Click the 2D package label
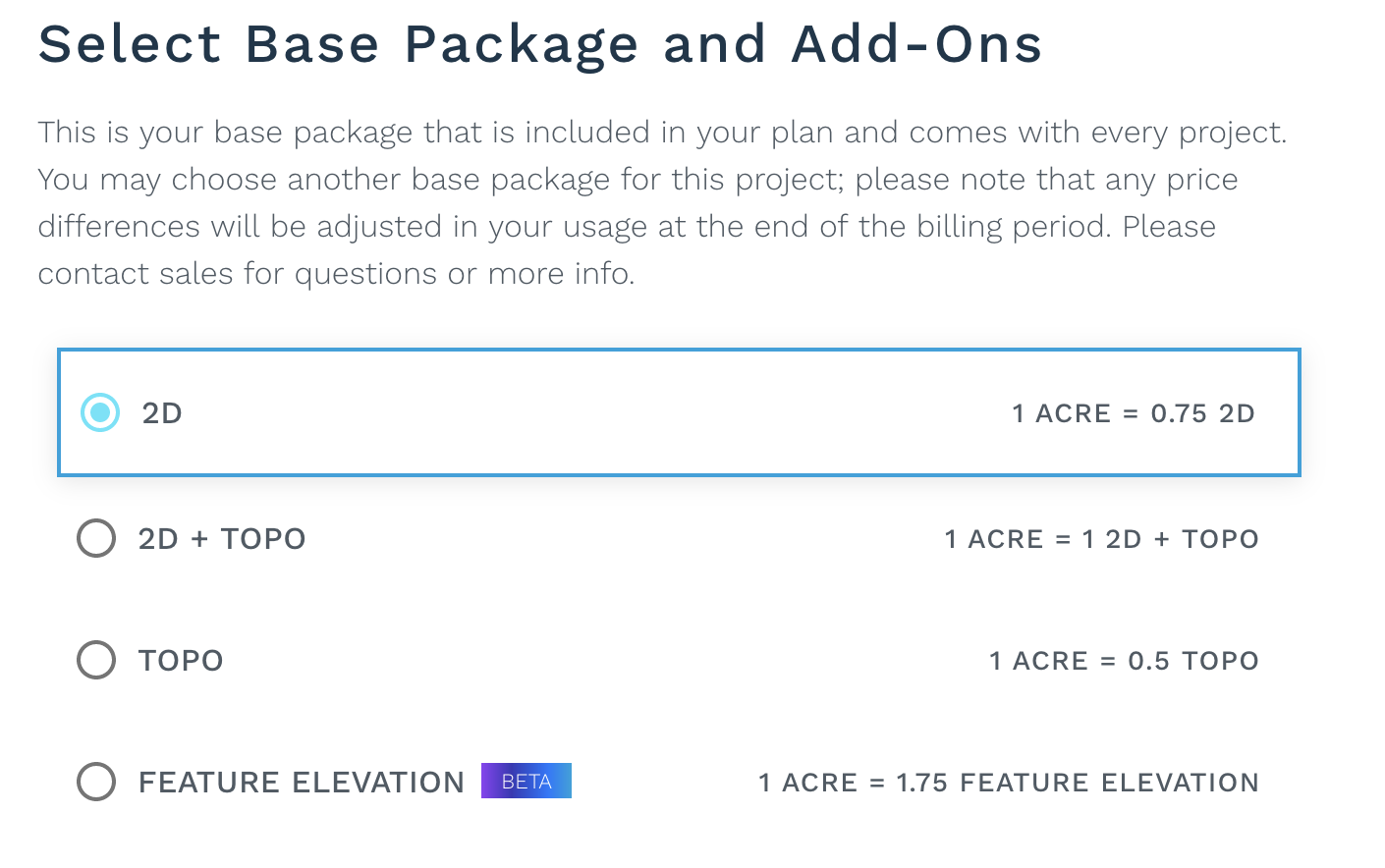Screen dimensions: 1385x868 point(162,413)
